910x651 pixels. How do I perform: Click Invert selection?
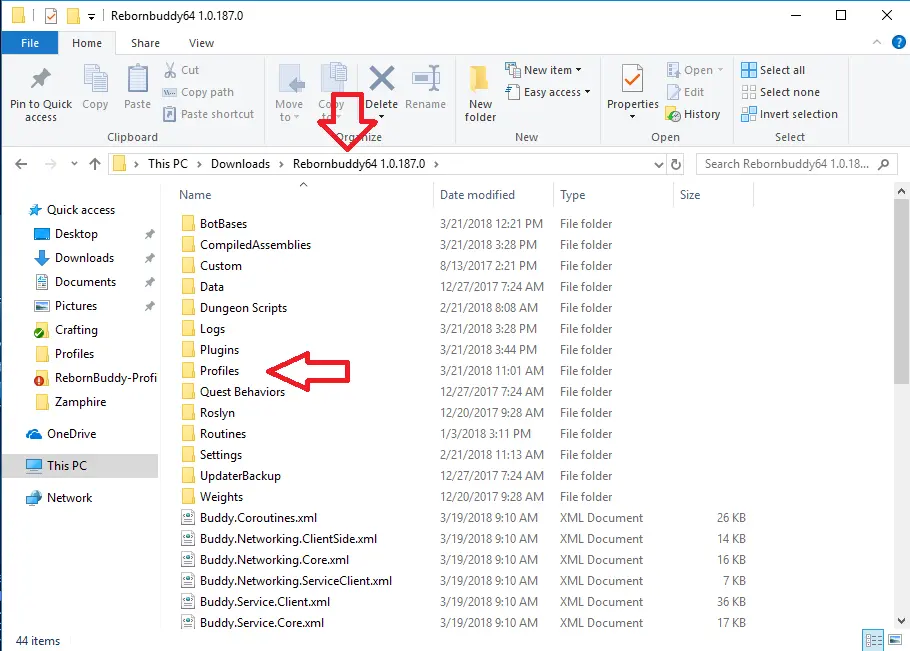[x=789, y=114]
